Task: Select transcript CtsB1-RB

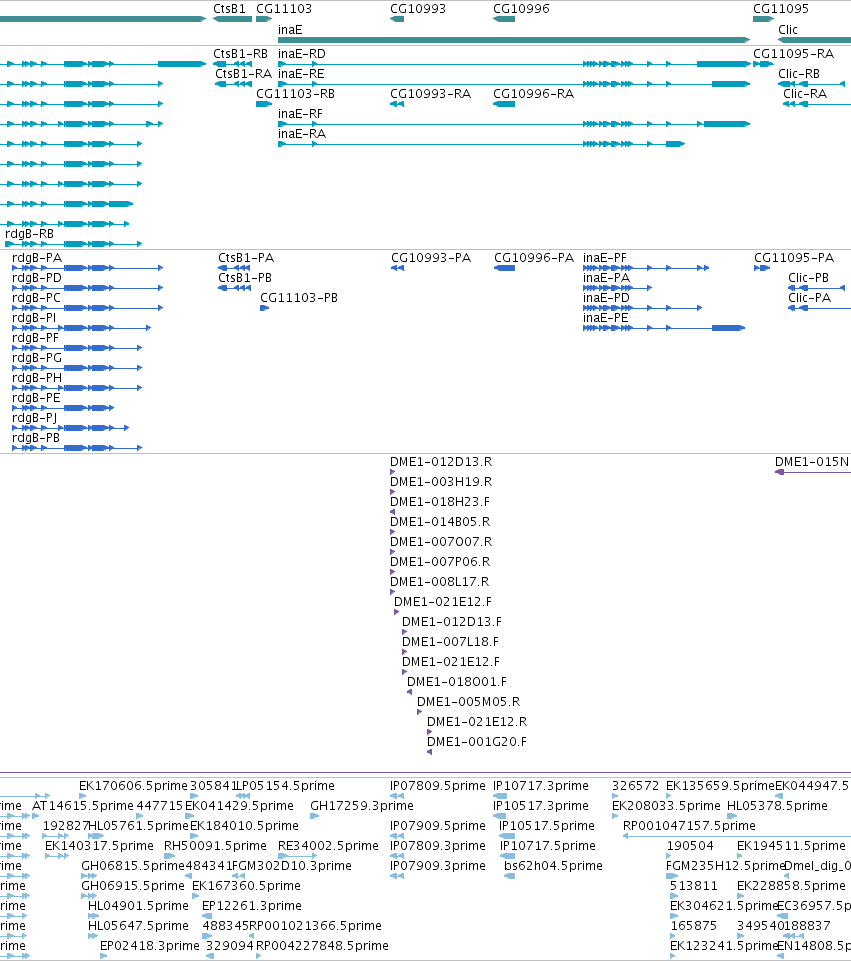Action: (x=240, y=54)
